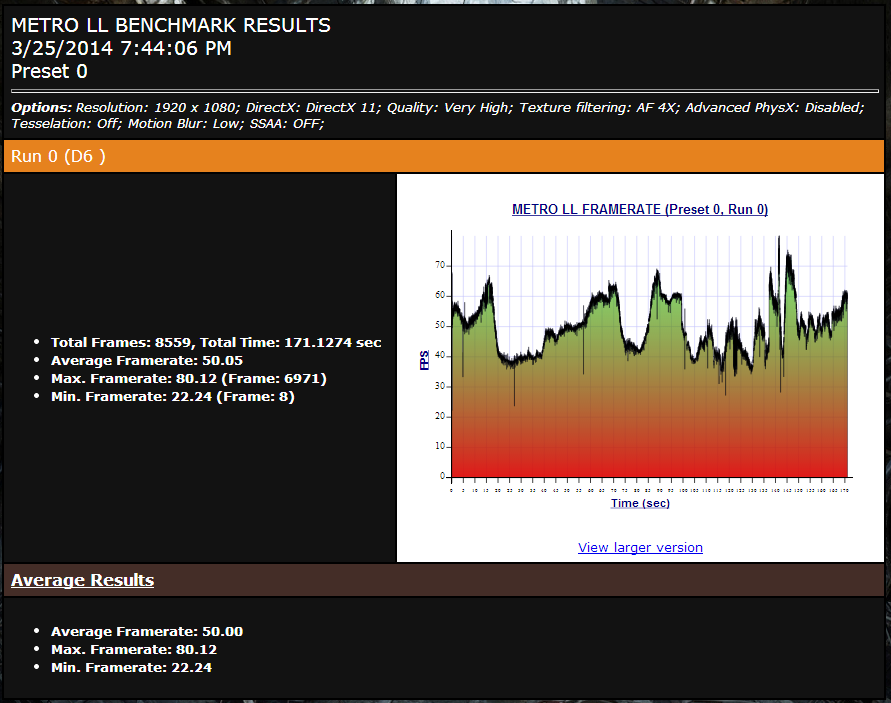This screenshot has height=703, width=891.
Task: Click the date '3/25/2014 7:44:06 PM'
Action: click(122, 48)
